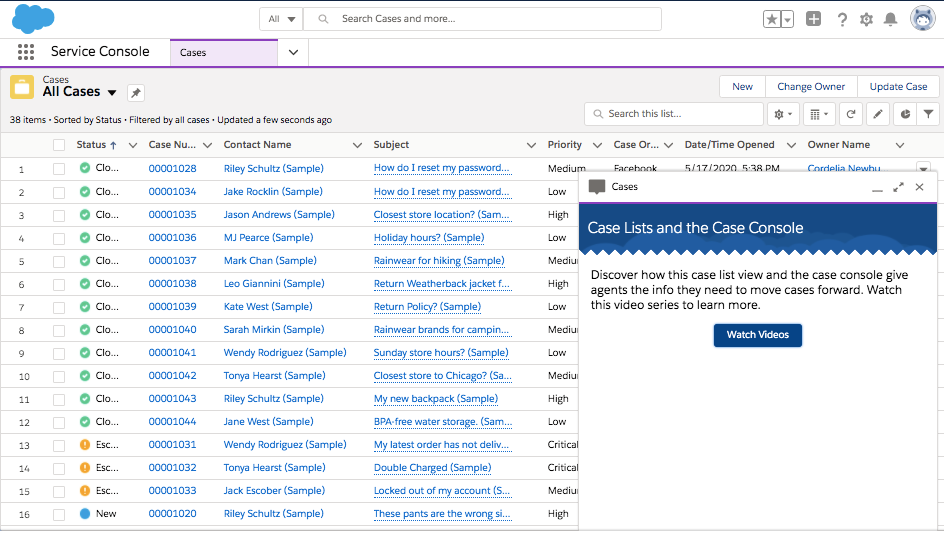Open the Owner Name column menu chevron
Screen dimensions: 944x540
point(899,145)
